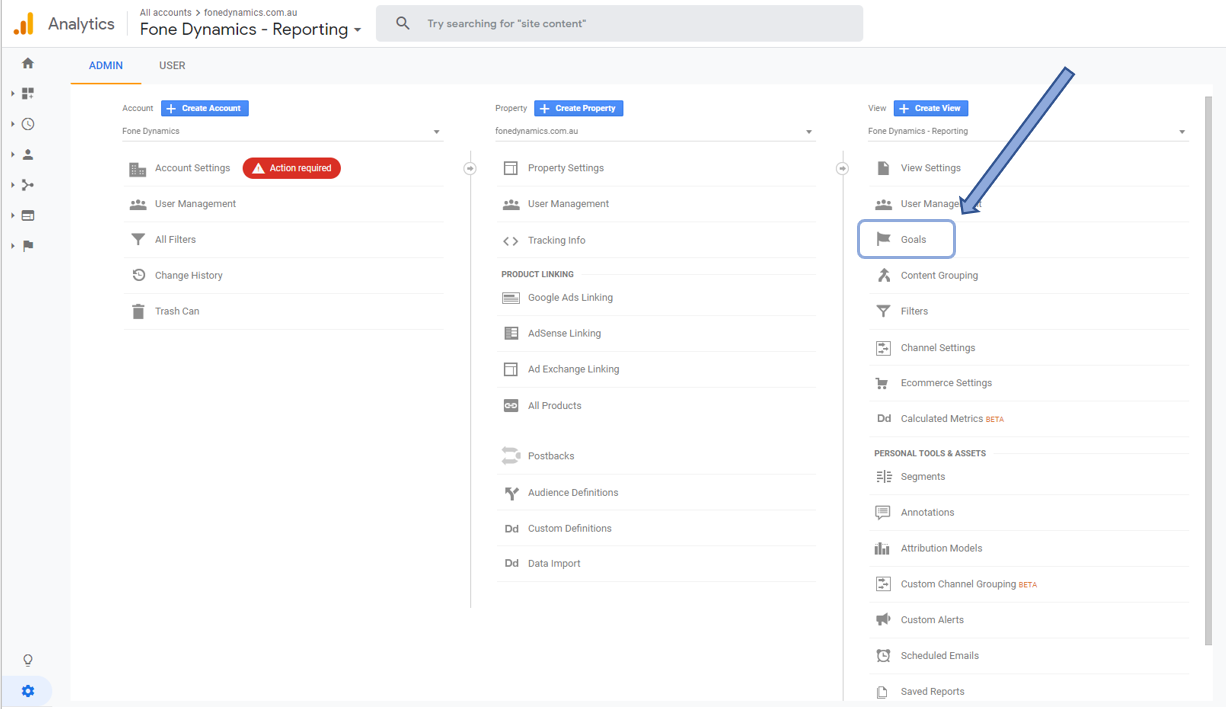Open the Customization dashboards sidebar icon
This screenshot has height=709, width=1226.
(28, 93)
